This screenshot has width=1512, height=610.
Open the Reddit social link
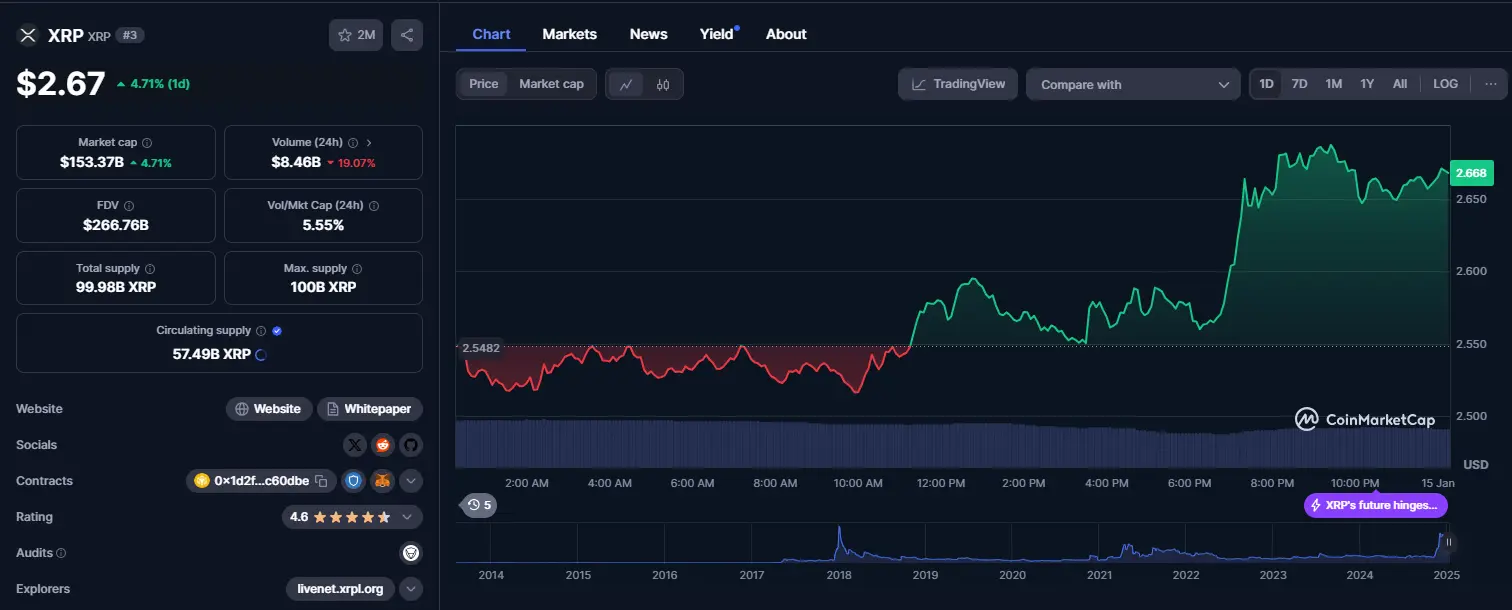tap(383, 445)
